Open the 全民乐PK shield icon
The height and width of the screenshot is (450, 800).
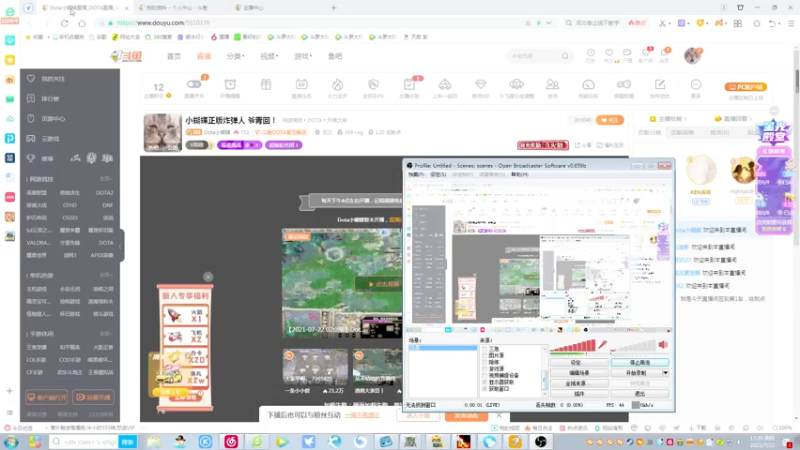click(373, 85)
